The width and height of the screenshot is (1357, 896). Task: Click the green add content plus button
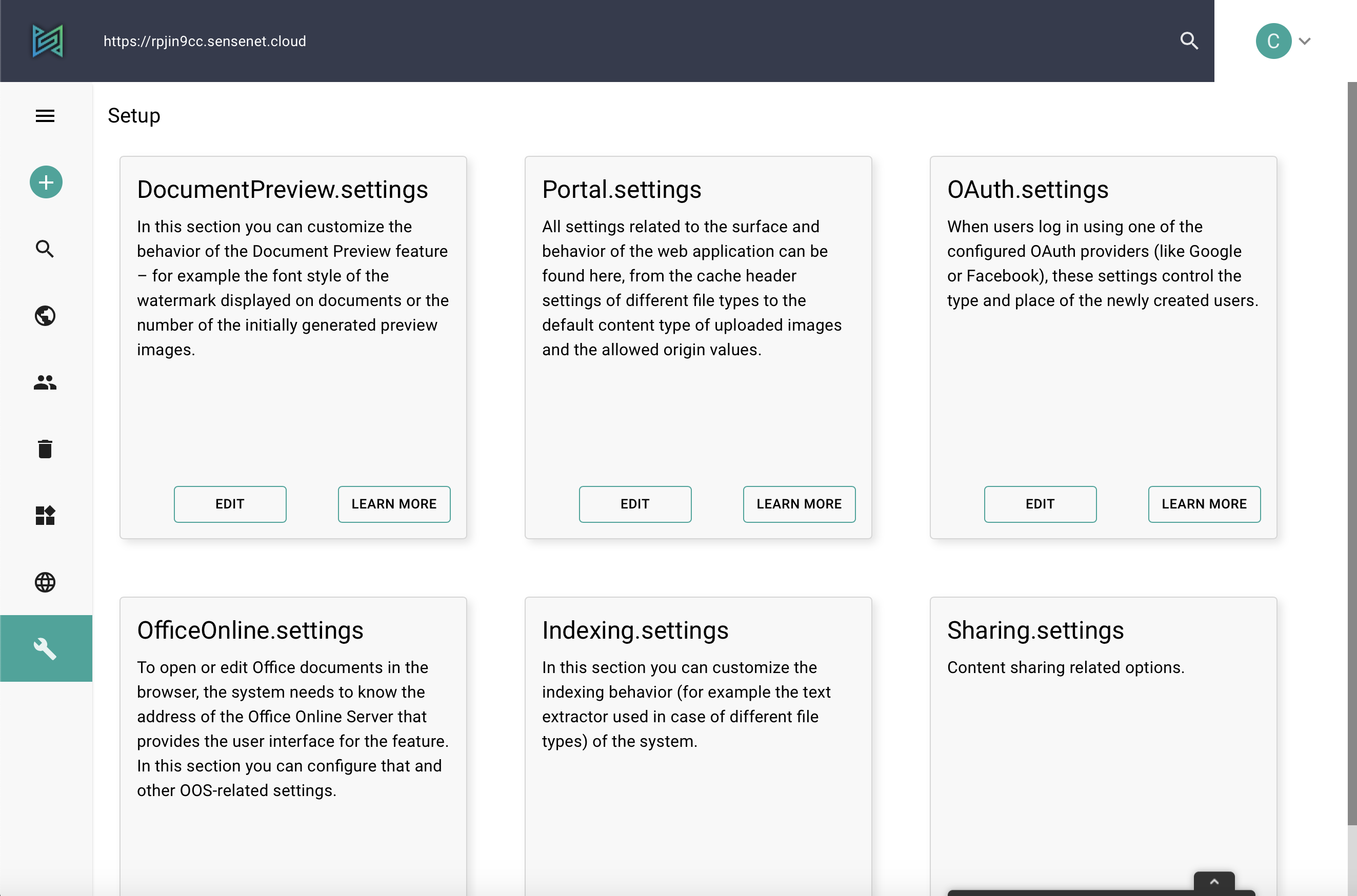(x=46, y=182)
